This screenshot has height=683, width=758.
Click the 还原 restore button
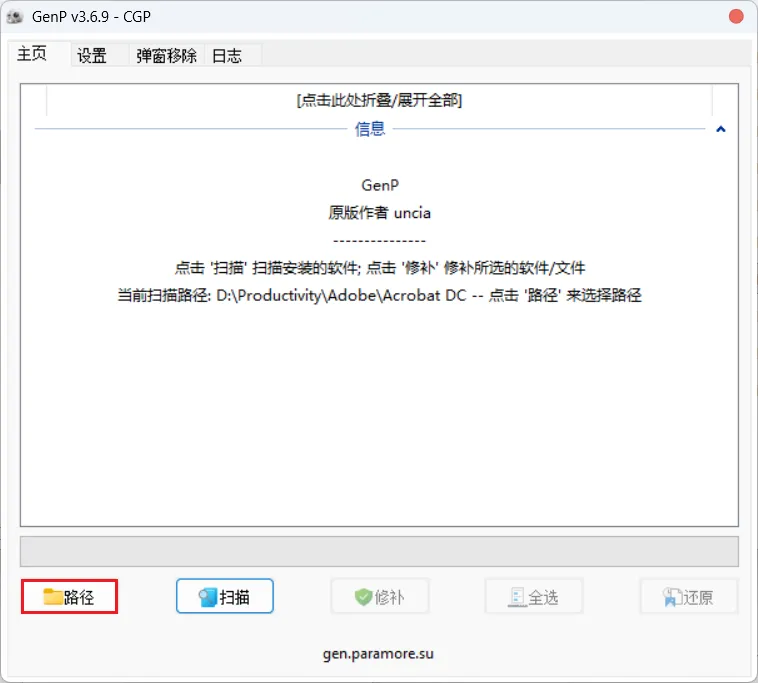pyautogui.click(x=688, y=596)
